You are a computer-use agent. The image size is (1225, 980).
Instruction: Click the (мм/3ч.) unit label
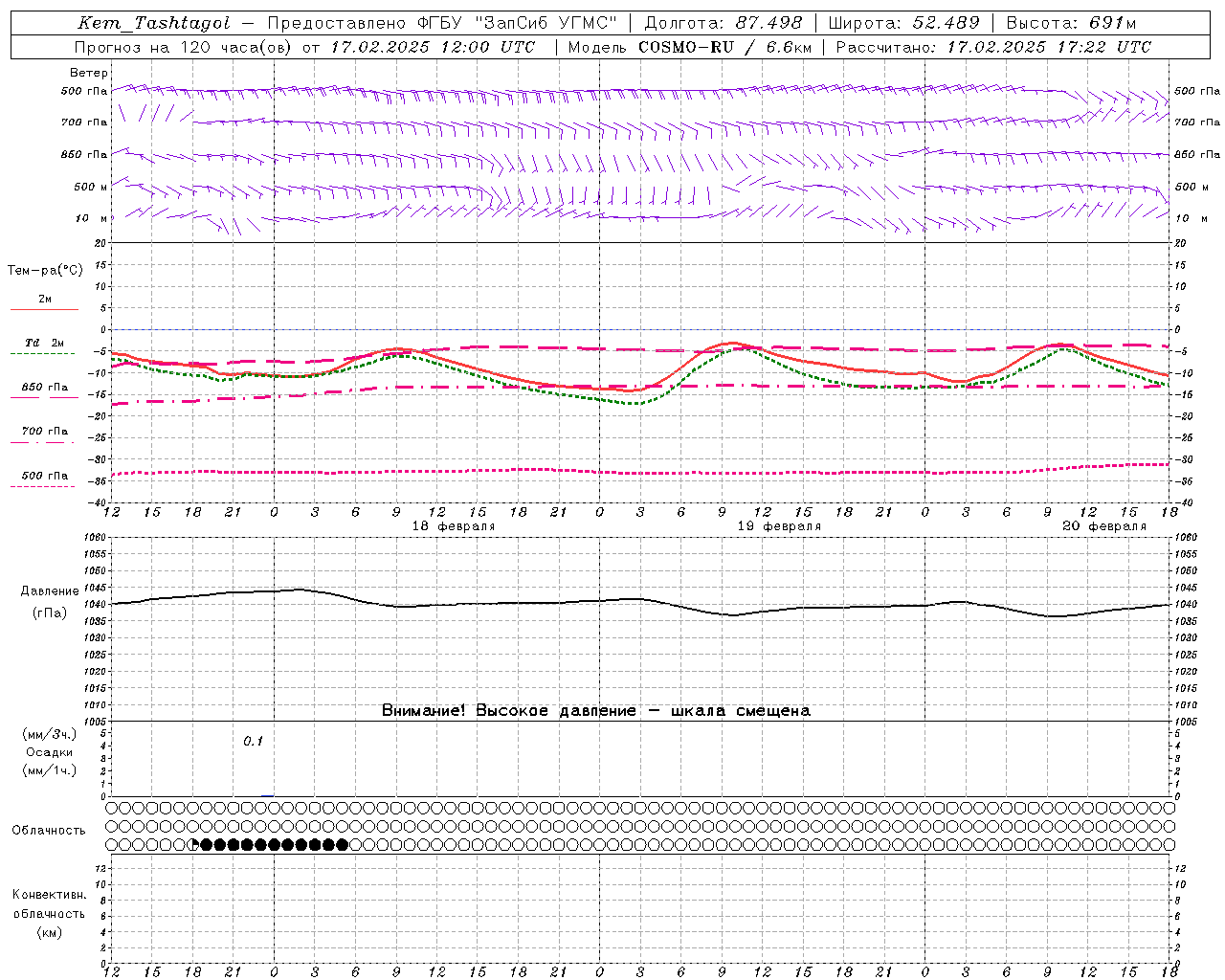click(49, 734)
